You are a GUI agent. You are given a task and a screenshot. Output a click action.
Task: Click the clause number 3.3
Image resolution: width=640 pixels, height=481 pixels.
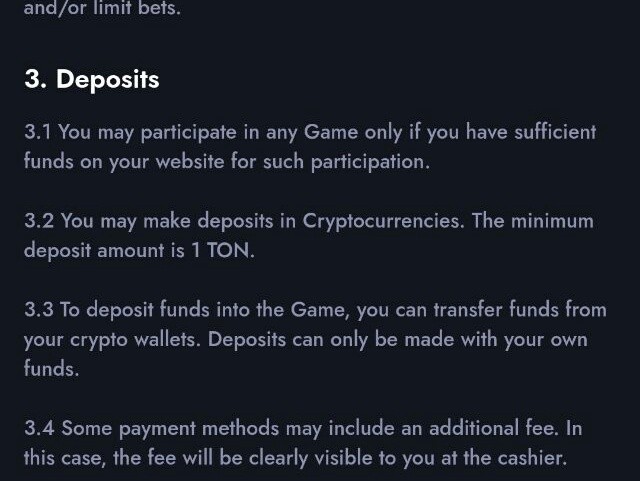click(39, 310)
